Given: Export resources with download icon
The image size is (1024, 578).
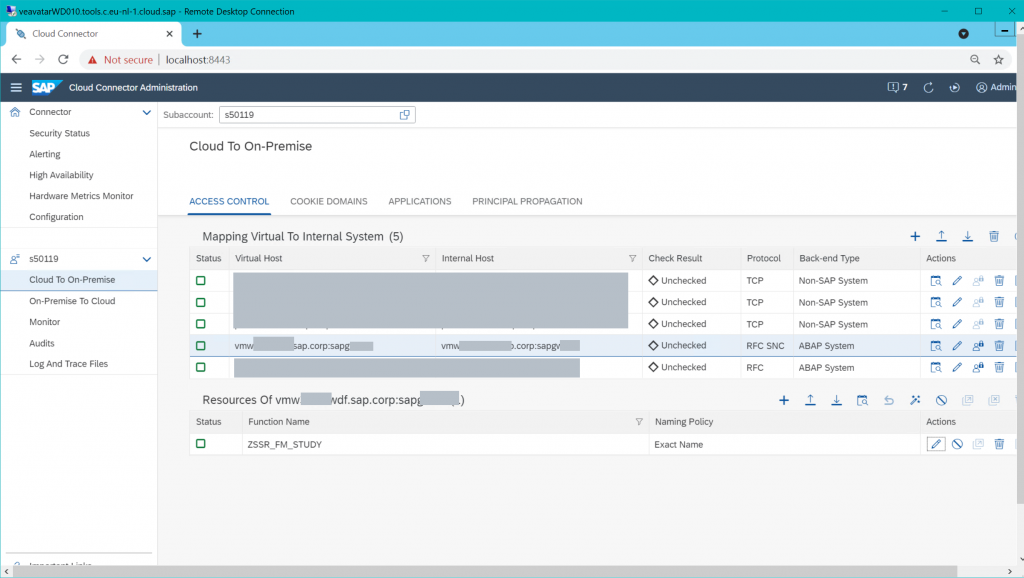Looking at the screenshot, I should [836, 400].
